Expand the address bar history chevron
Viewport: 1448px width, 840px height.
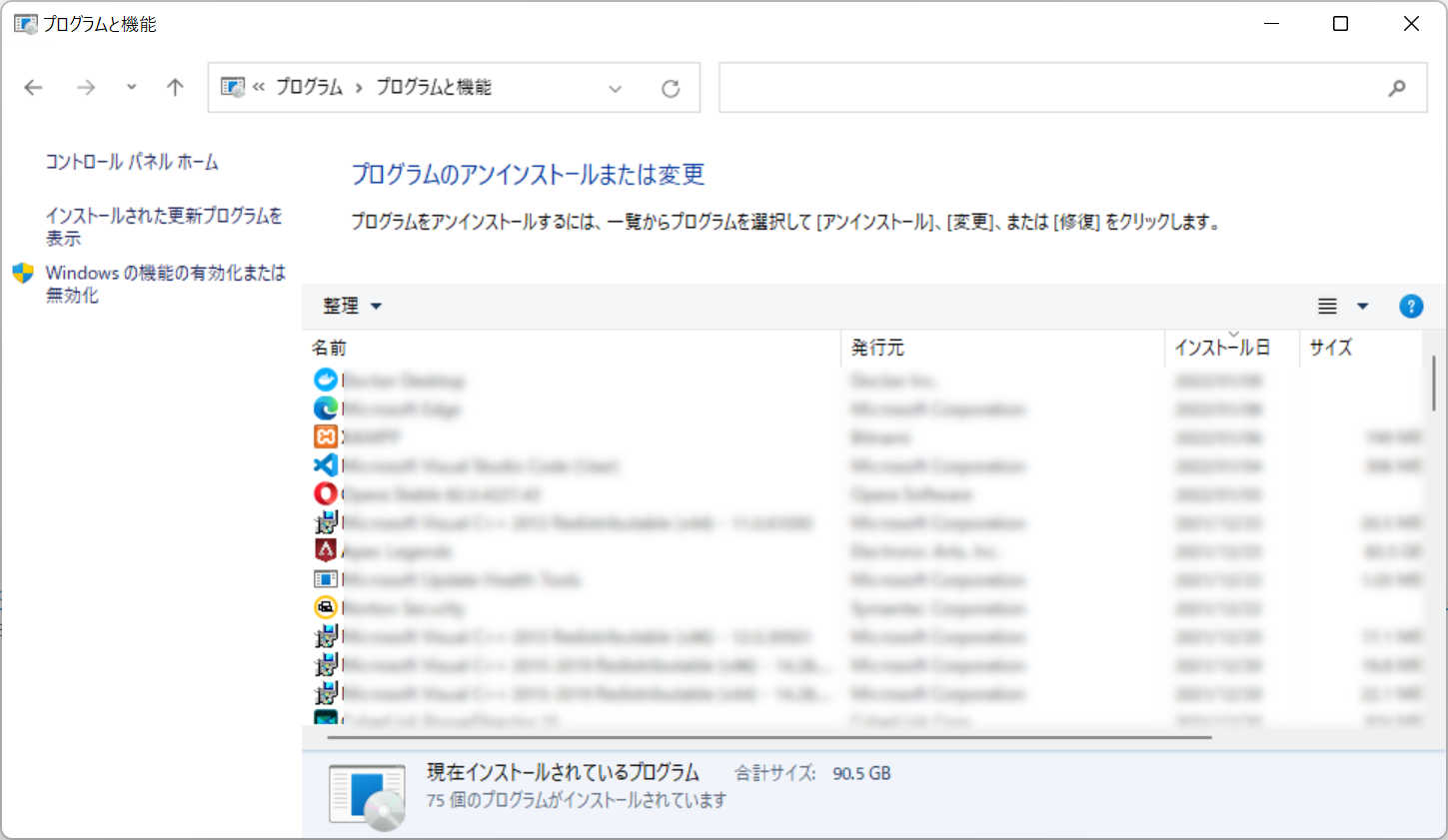point(616,89)
